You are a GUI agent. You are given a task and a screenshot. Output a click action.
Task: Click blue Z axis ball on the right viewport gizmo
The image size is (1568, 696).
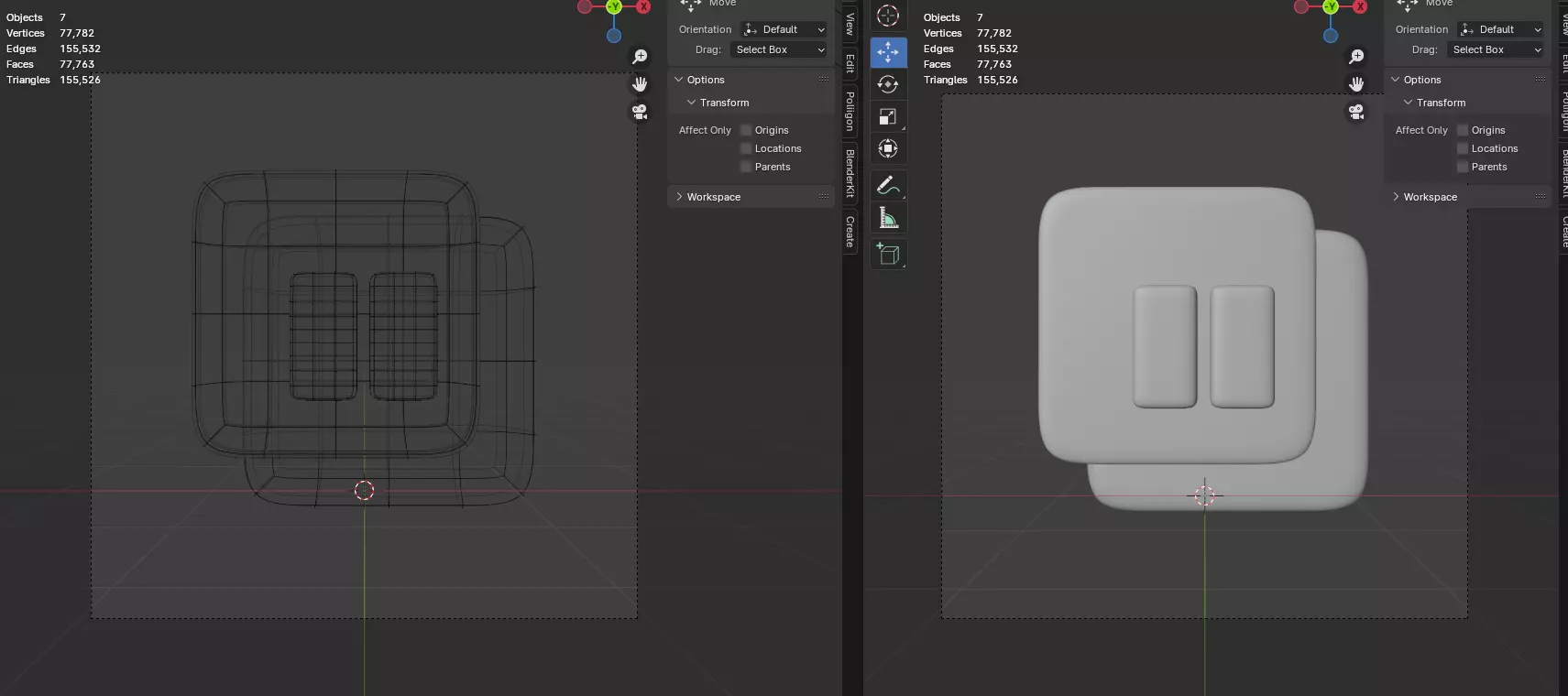(1331, 36)
